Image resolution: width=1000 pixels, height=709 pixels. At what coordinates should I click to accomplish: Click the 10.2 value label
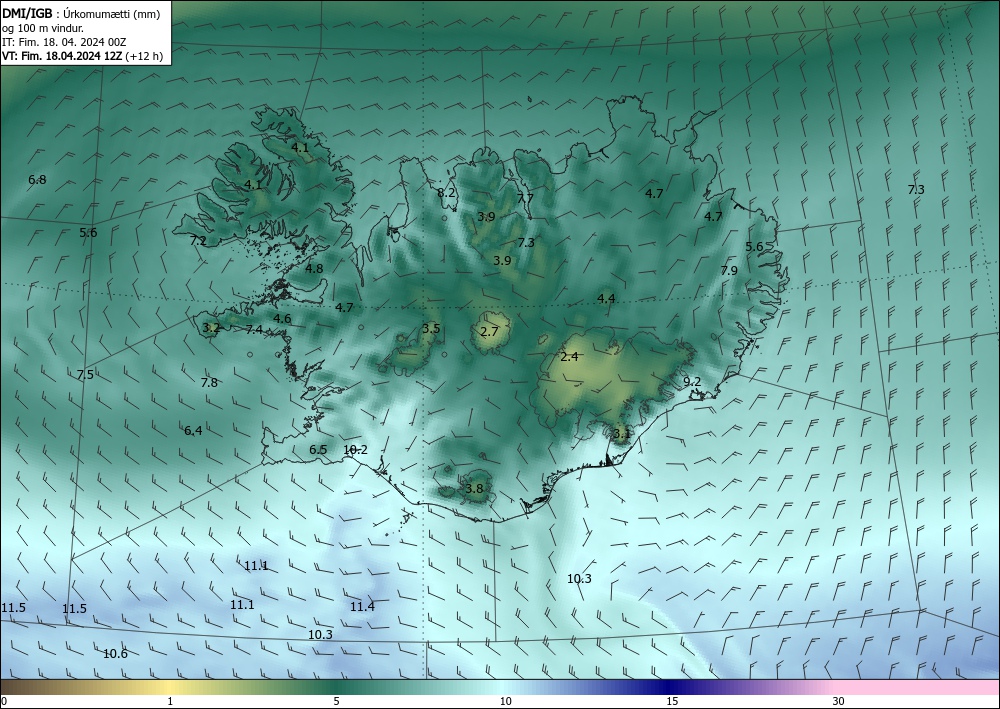355,450
